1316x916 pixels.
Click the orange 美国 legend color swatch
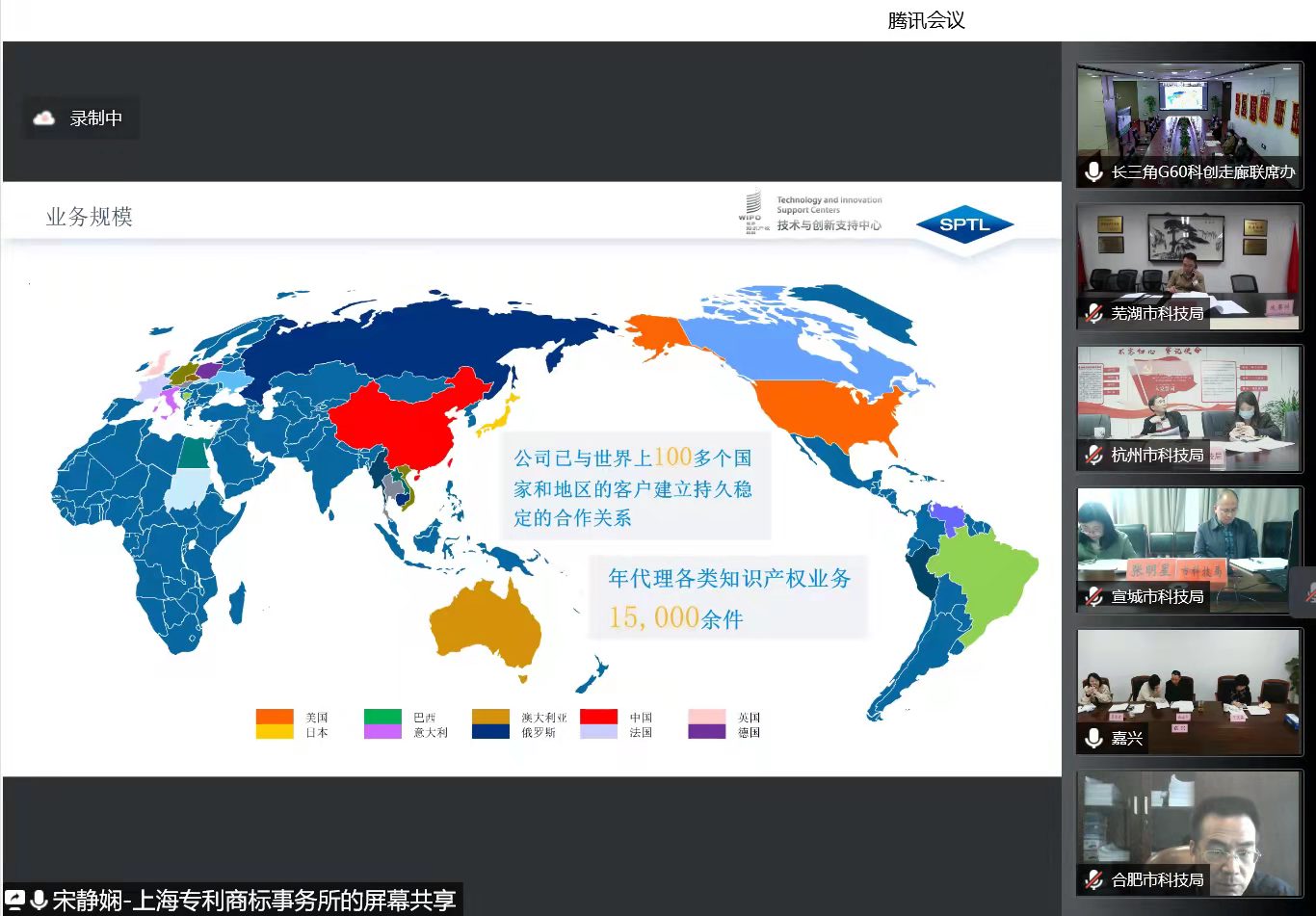(275, 717)
